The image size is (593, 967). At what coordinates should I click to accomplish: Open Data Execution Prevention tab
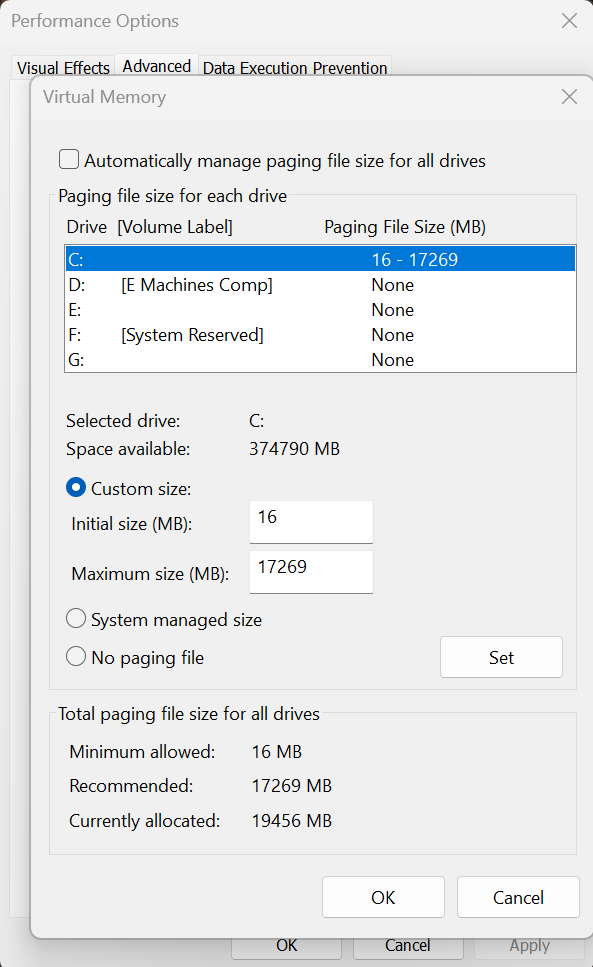click(x=295, y=67)
